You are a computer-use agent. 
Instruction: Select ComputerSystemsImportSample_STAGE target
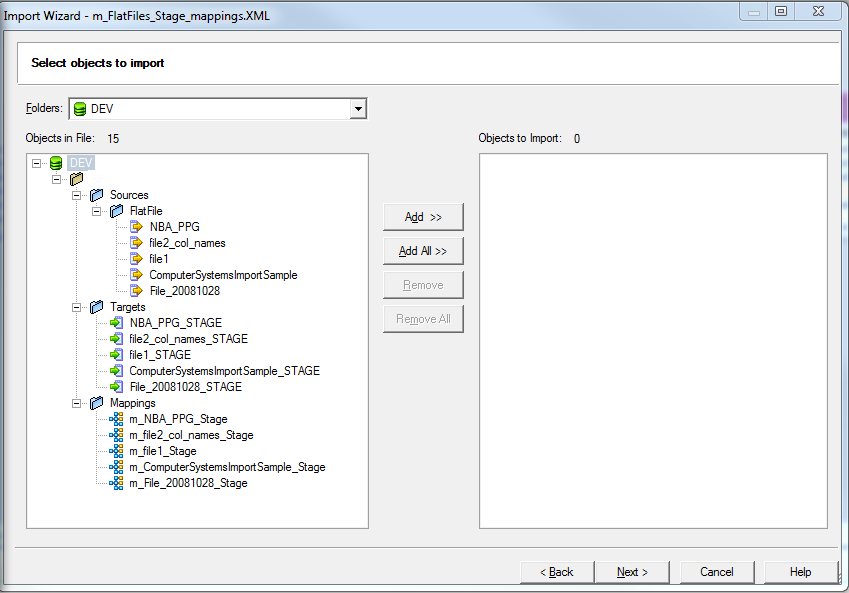coord(117,371)
